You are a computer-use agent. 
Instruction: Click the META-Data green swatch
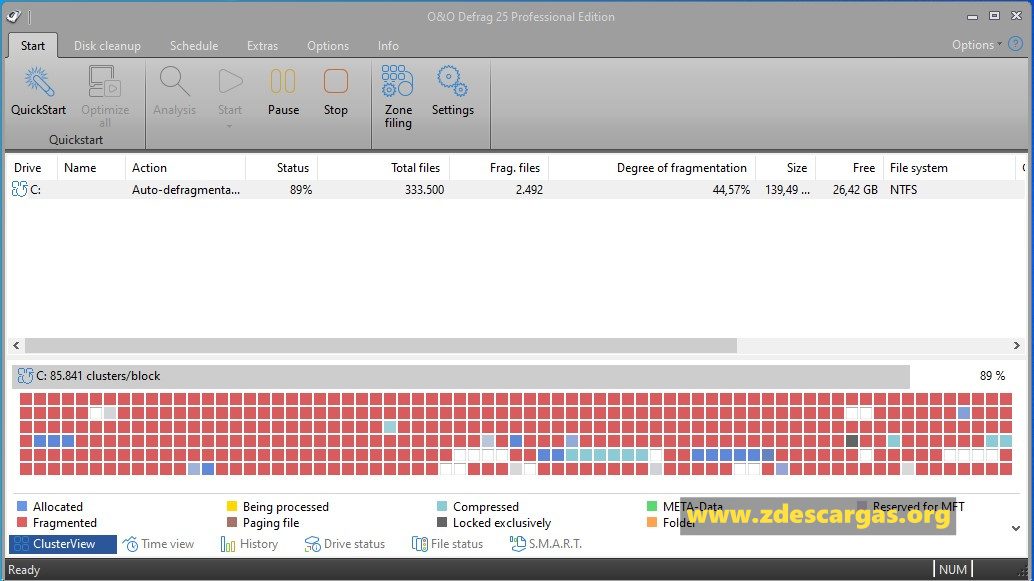pos(652,506)
